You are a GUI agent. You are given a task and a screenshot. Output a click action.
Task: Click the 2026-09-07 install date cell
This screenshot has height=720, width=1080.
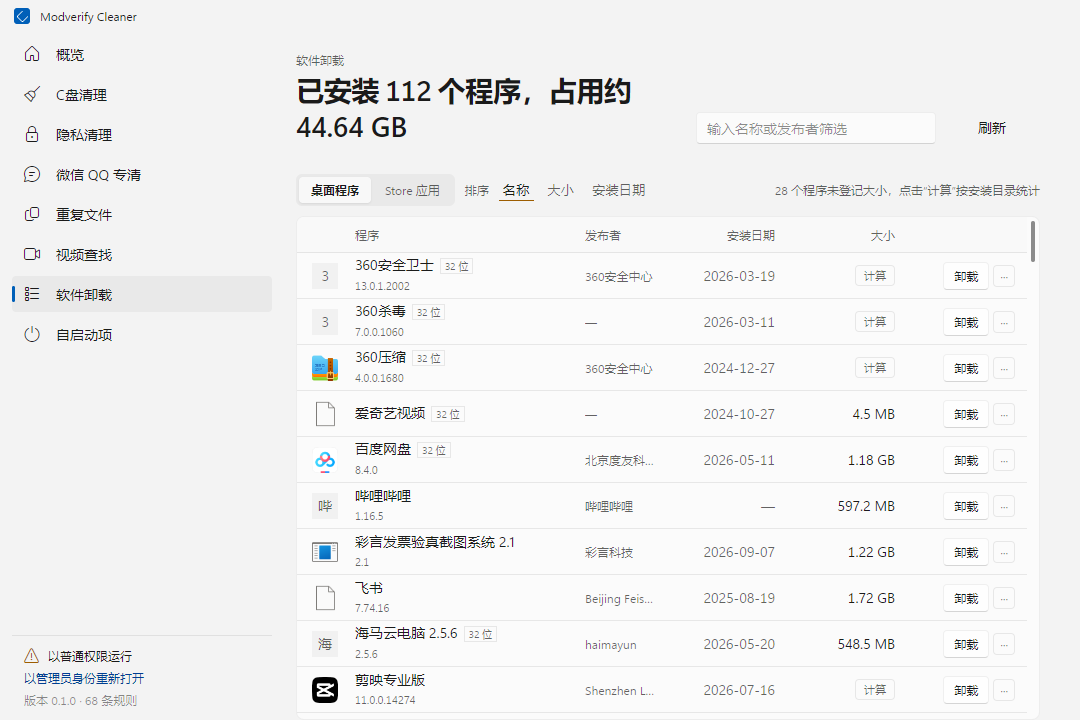738,552
